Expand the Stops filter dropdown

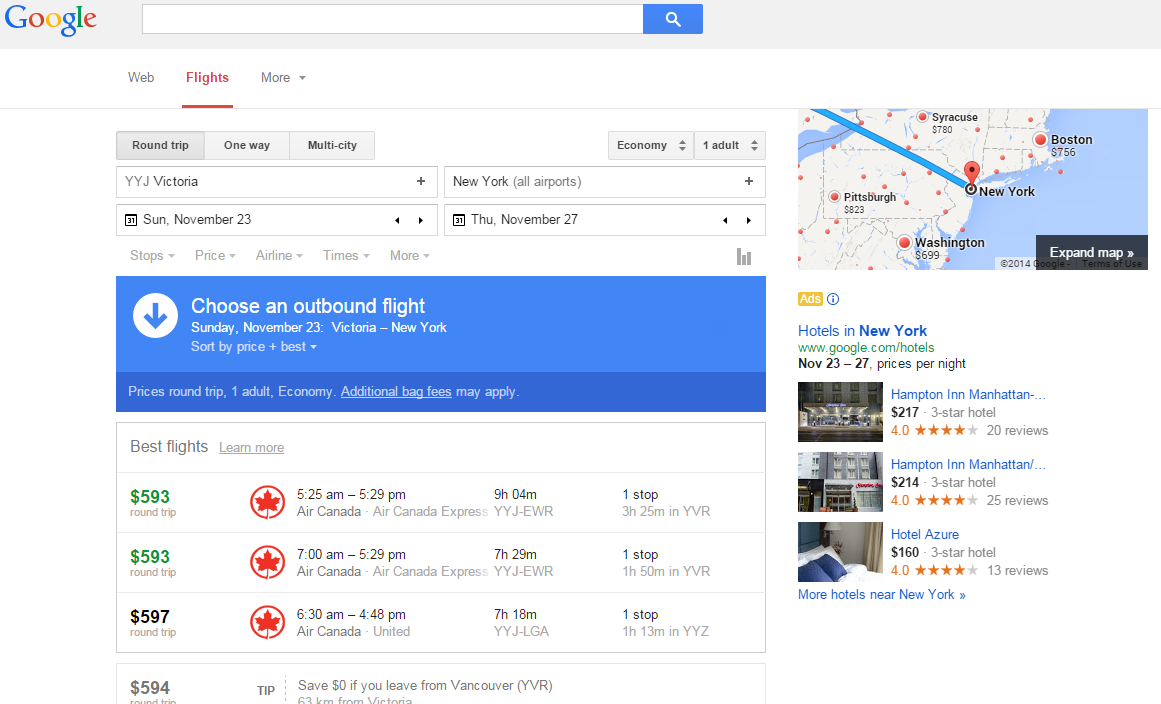[x=152, y=256]
